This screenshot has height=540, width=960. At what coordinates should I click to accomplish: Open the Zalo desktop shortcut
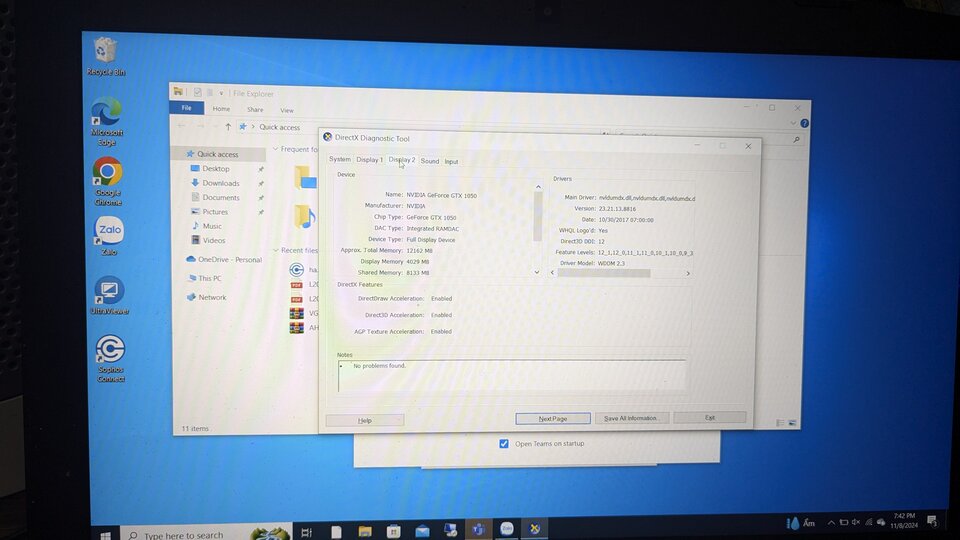click(x=109, y=236)
